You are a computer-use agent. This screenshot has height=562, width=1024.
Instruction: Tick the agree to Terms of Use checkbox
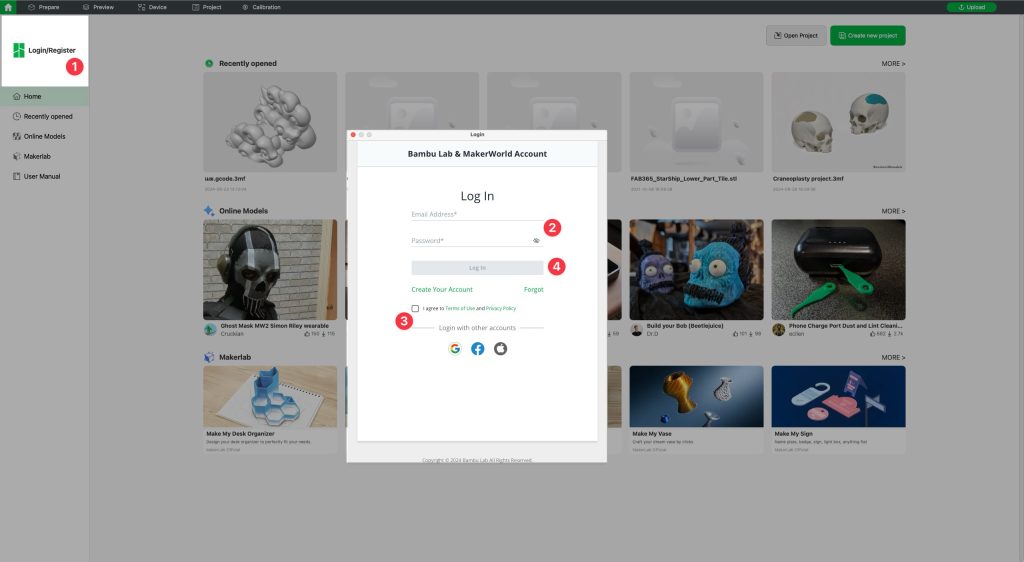coord(415,308)
